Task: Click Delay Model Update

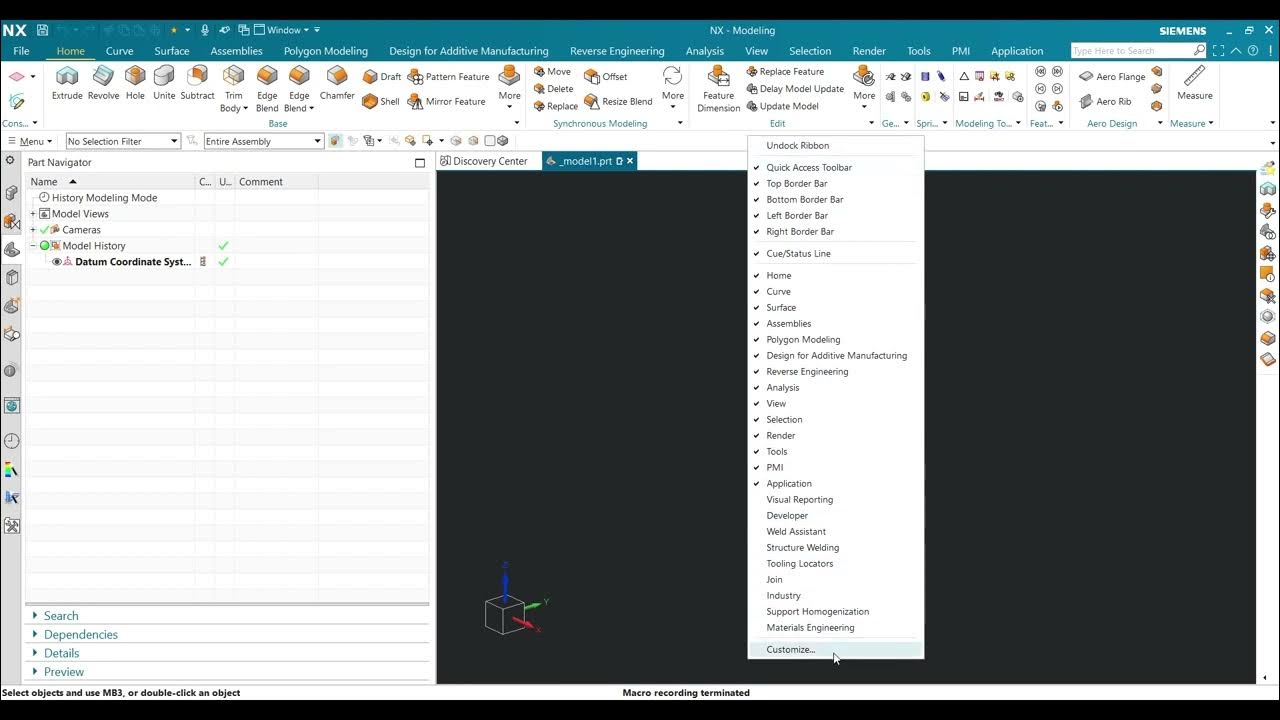Action: point(795,89)
